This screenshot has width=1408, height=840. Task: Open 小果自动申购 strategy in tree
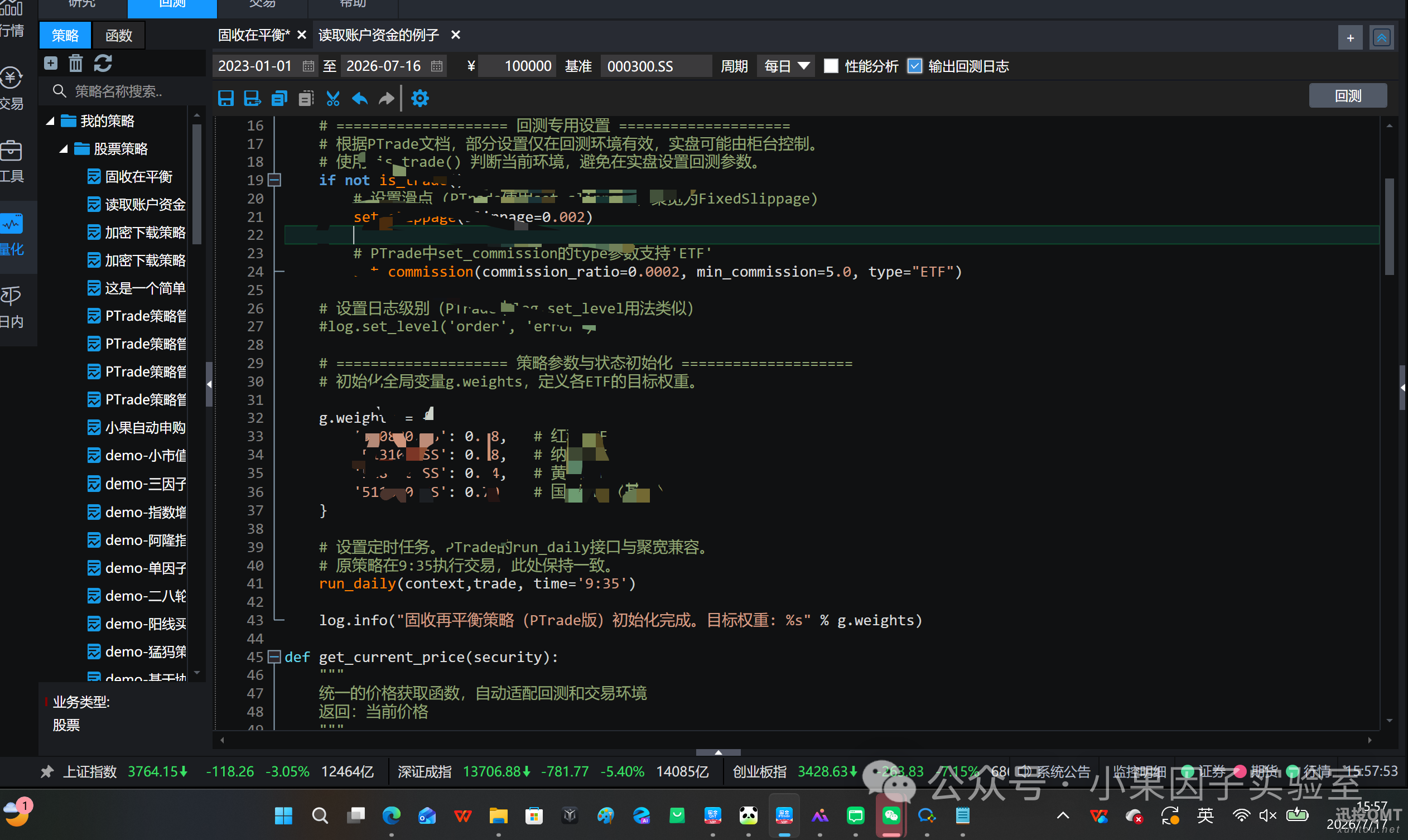[x=137, y=427]
